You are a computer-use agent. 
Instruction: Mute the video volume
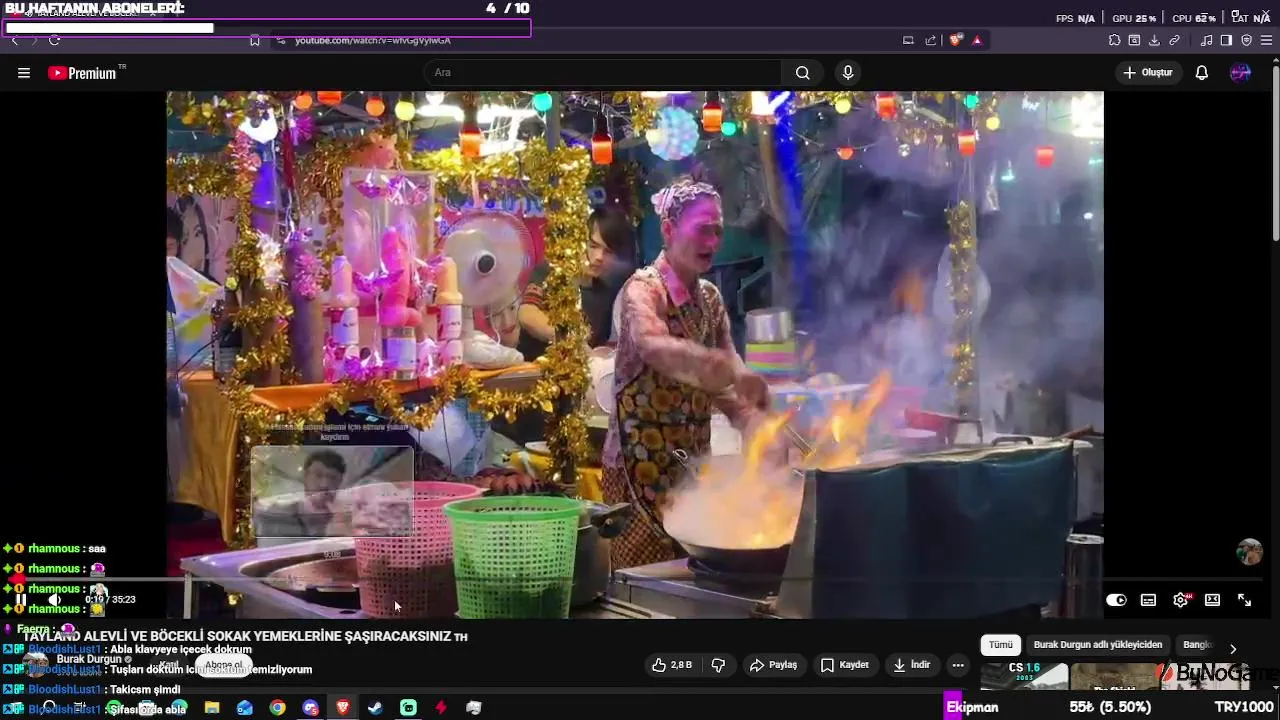(x=56, y=600)
